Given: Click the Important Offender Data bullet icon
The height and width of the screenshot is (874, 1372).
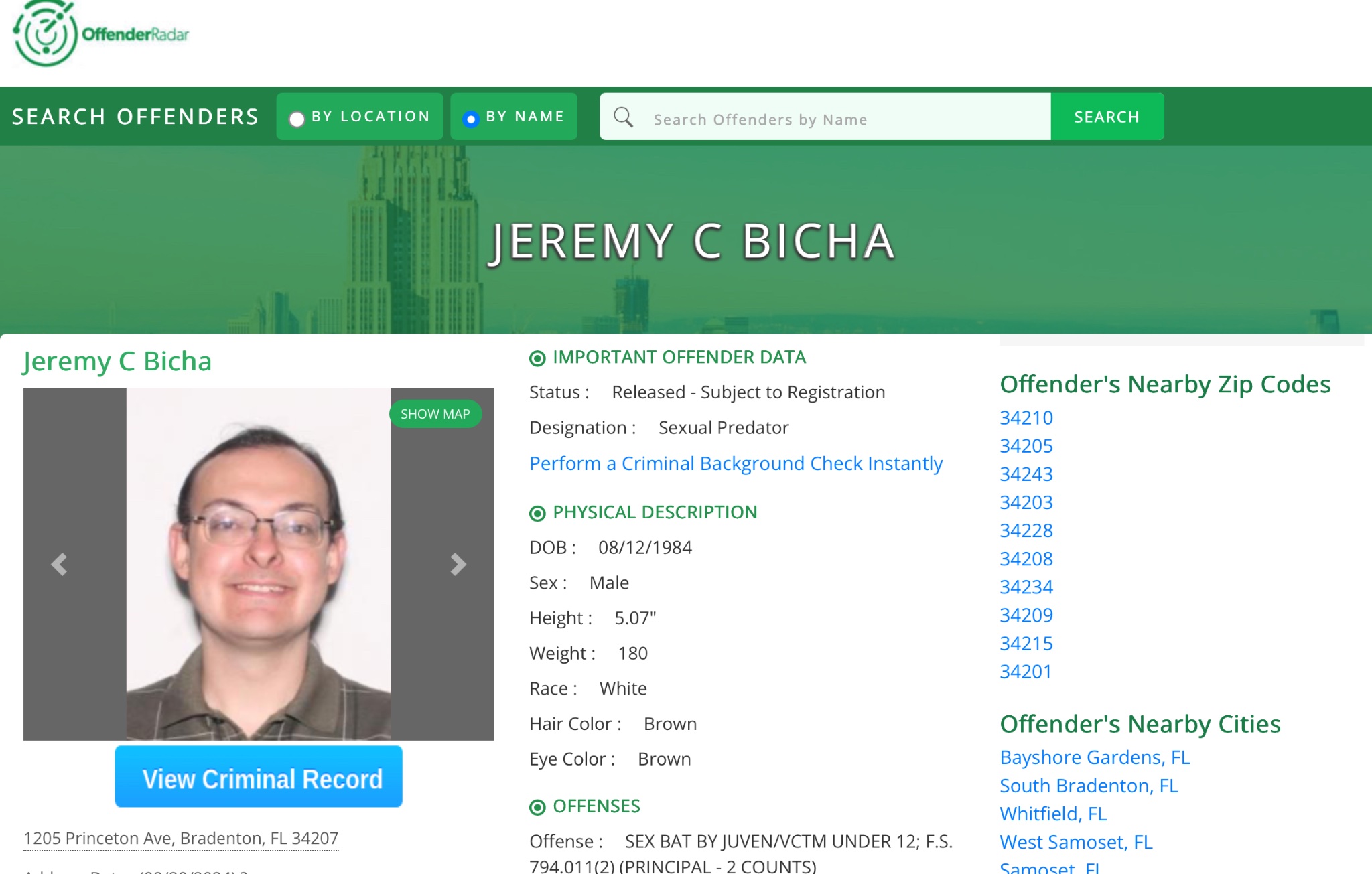Looking at the screenshot, I should tap(537, 358).
